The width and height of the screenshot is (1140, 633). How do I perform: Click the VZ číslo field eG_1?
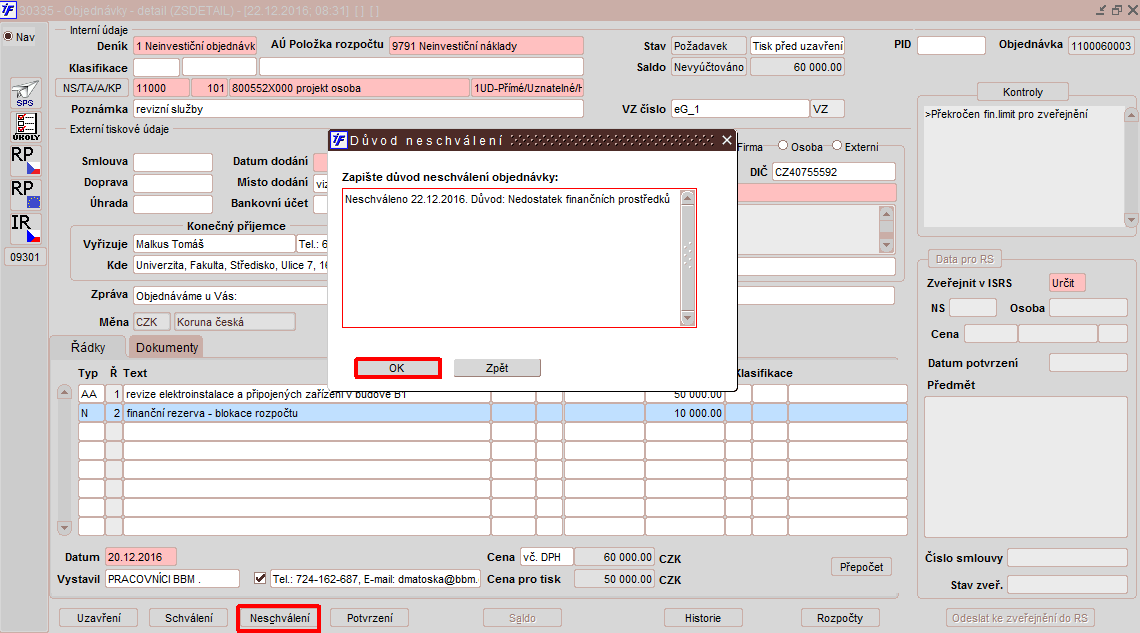click(x=739, y=109)
